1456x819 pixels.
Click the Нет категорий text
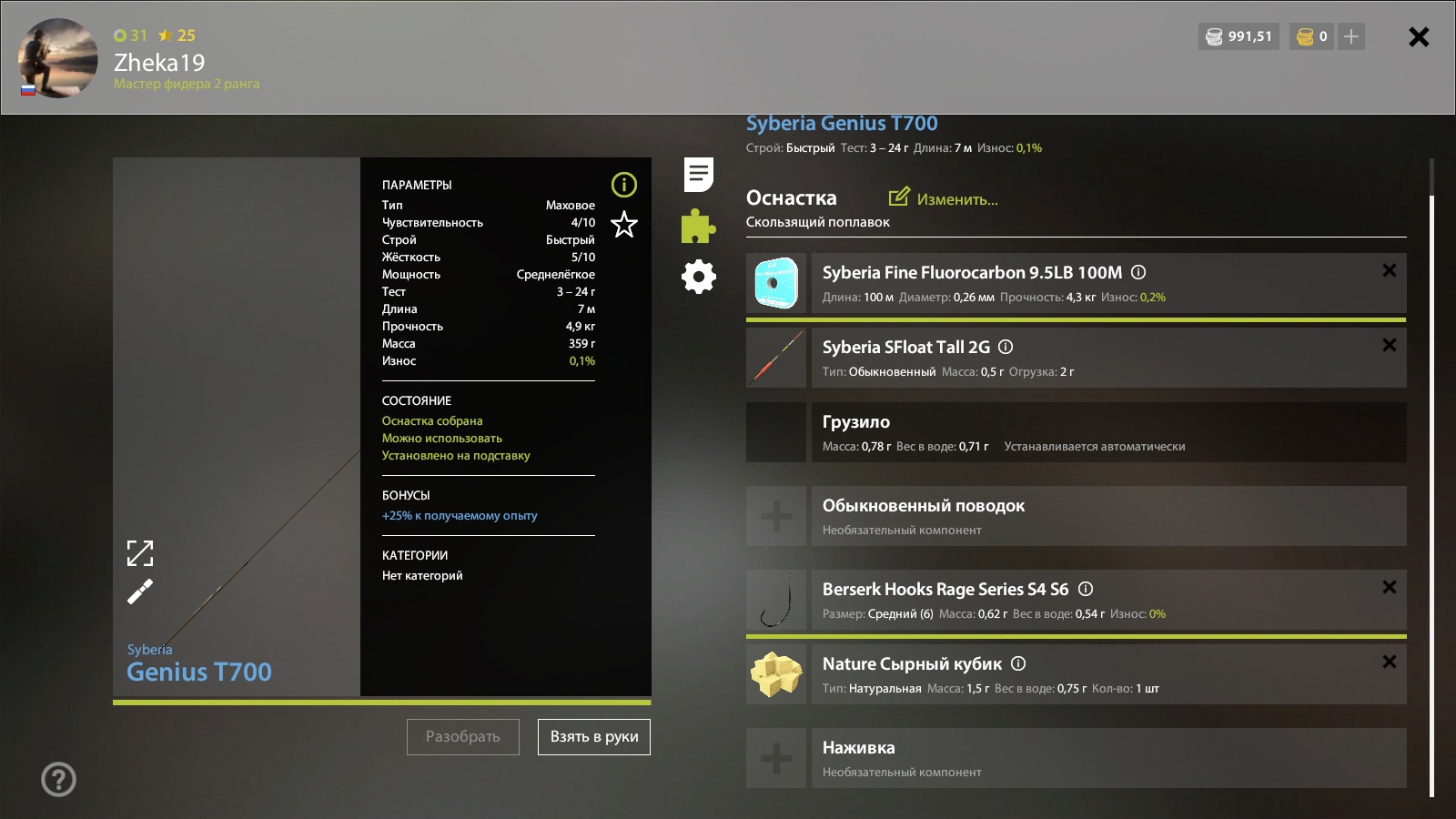(422, 575)
